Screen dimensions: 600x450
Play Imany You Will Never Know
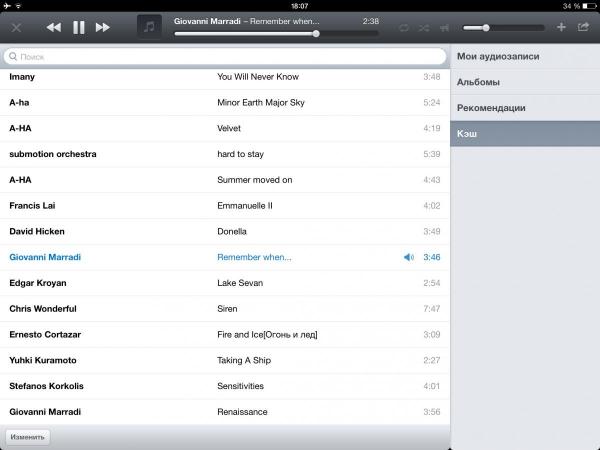click(x=225, y=77)
